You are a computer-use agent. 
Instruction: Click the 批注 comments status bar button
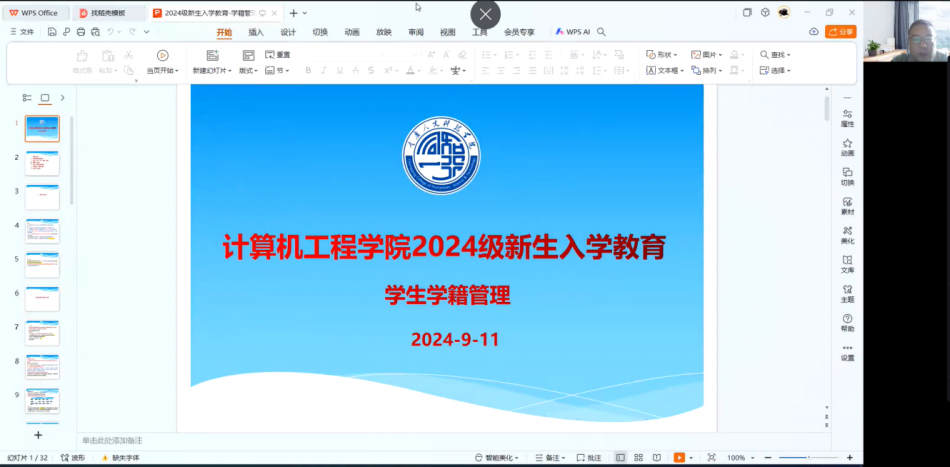tap(589, 458)
